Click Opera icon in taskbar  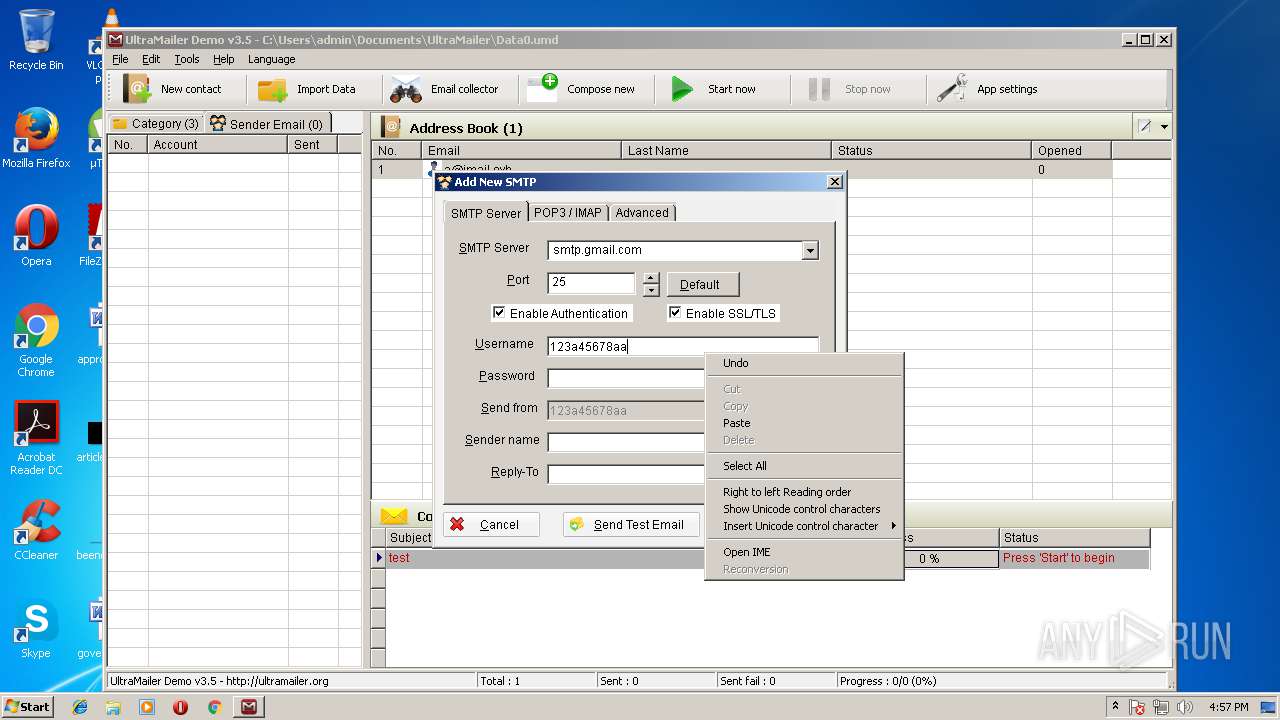tap(181, 707)
